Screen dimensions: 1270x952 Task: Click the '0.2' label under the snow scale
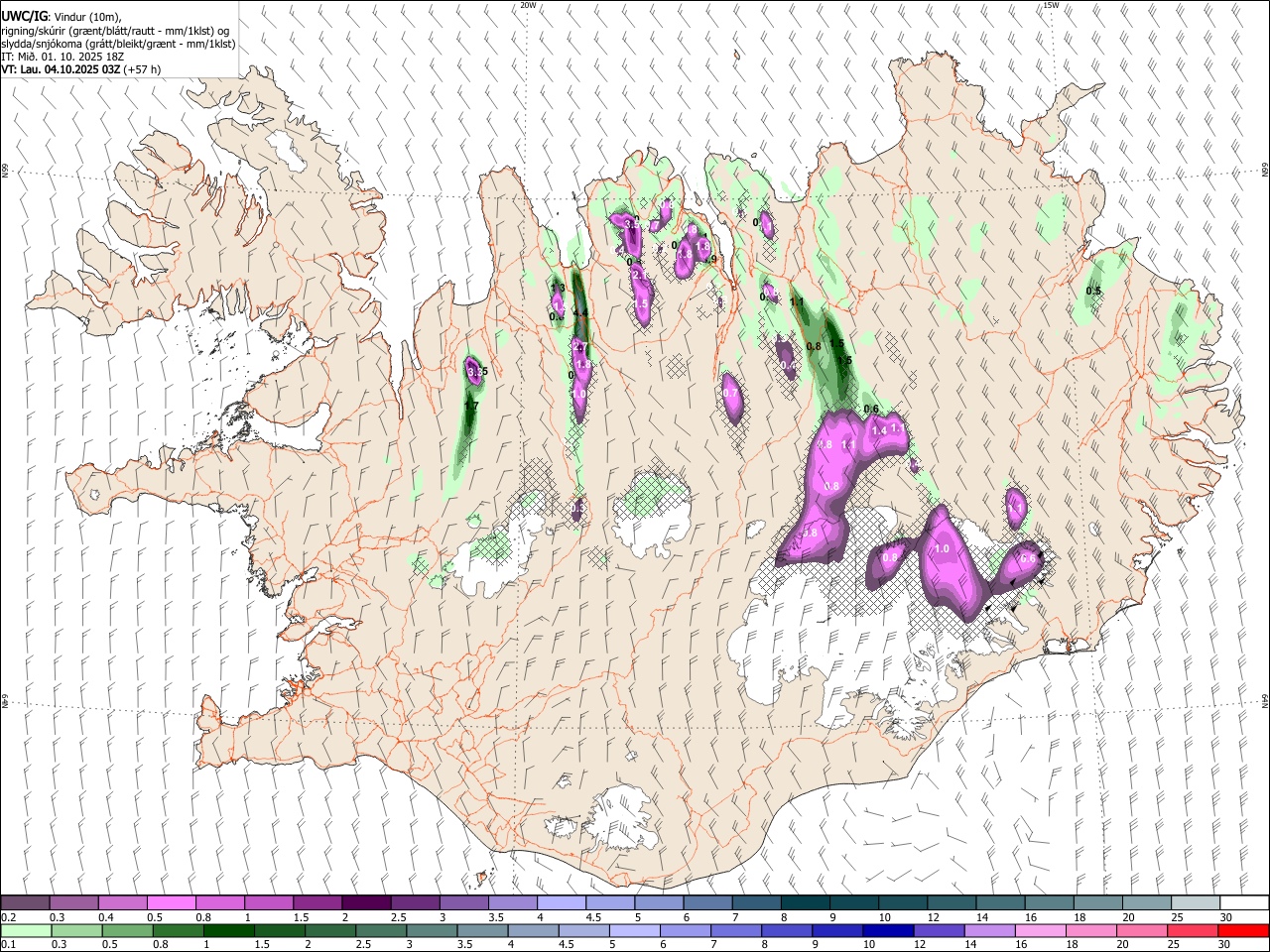8,917
